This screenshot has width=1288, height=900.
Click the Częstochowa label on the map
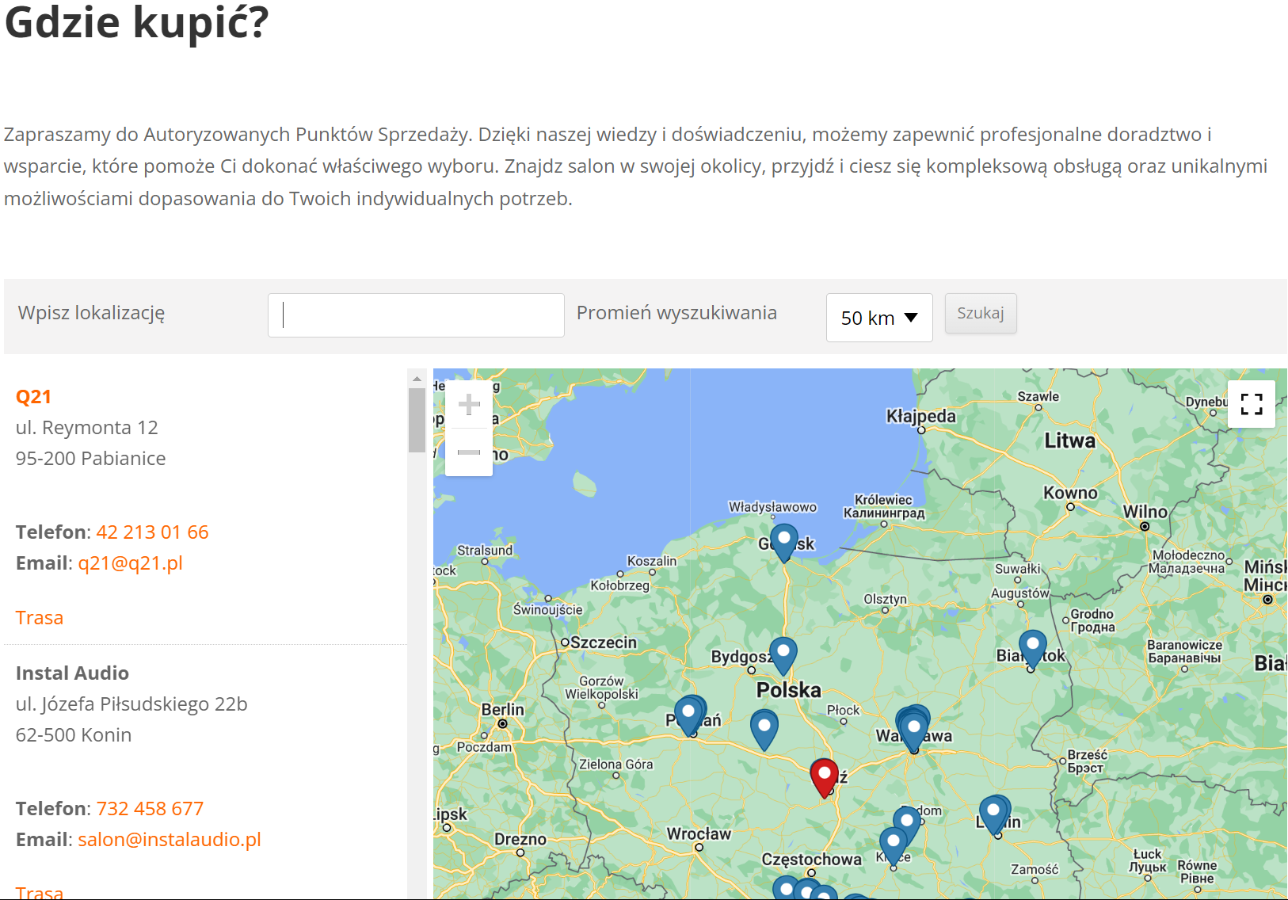pyautogui.click(x=812, y=860)
